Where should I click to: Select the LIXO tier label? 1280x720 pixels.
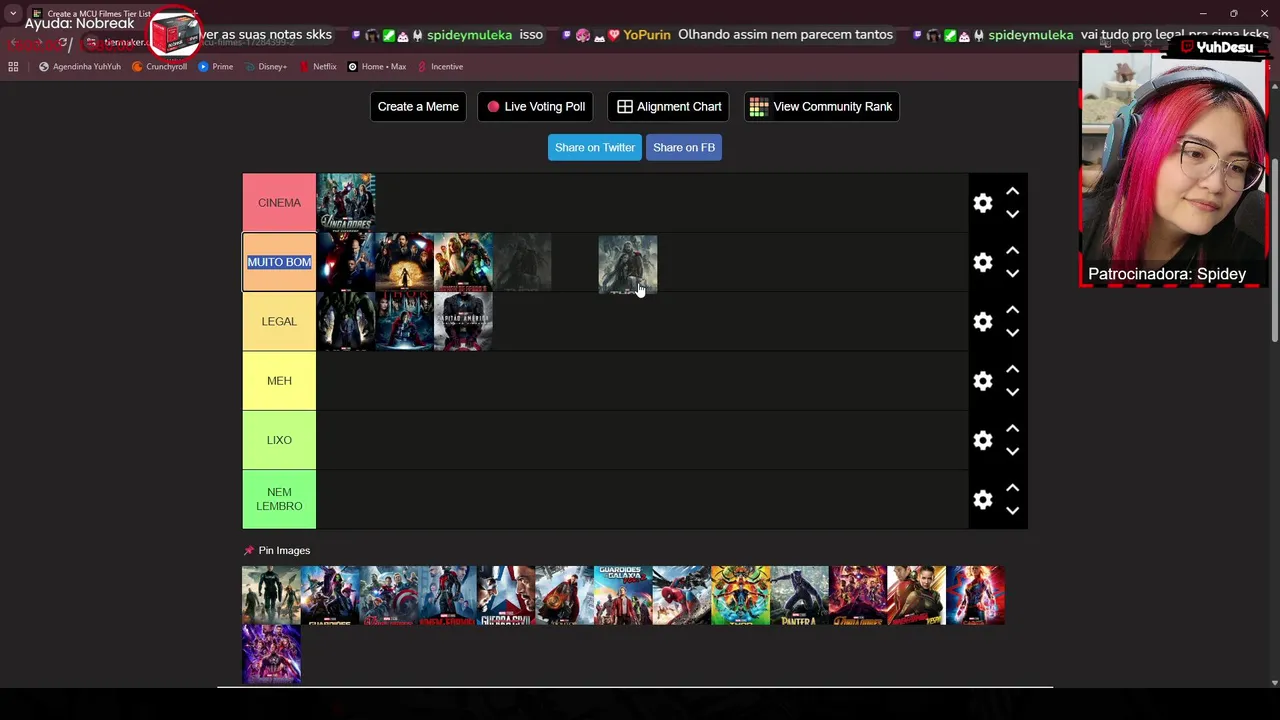279,440
